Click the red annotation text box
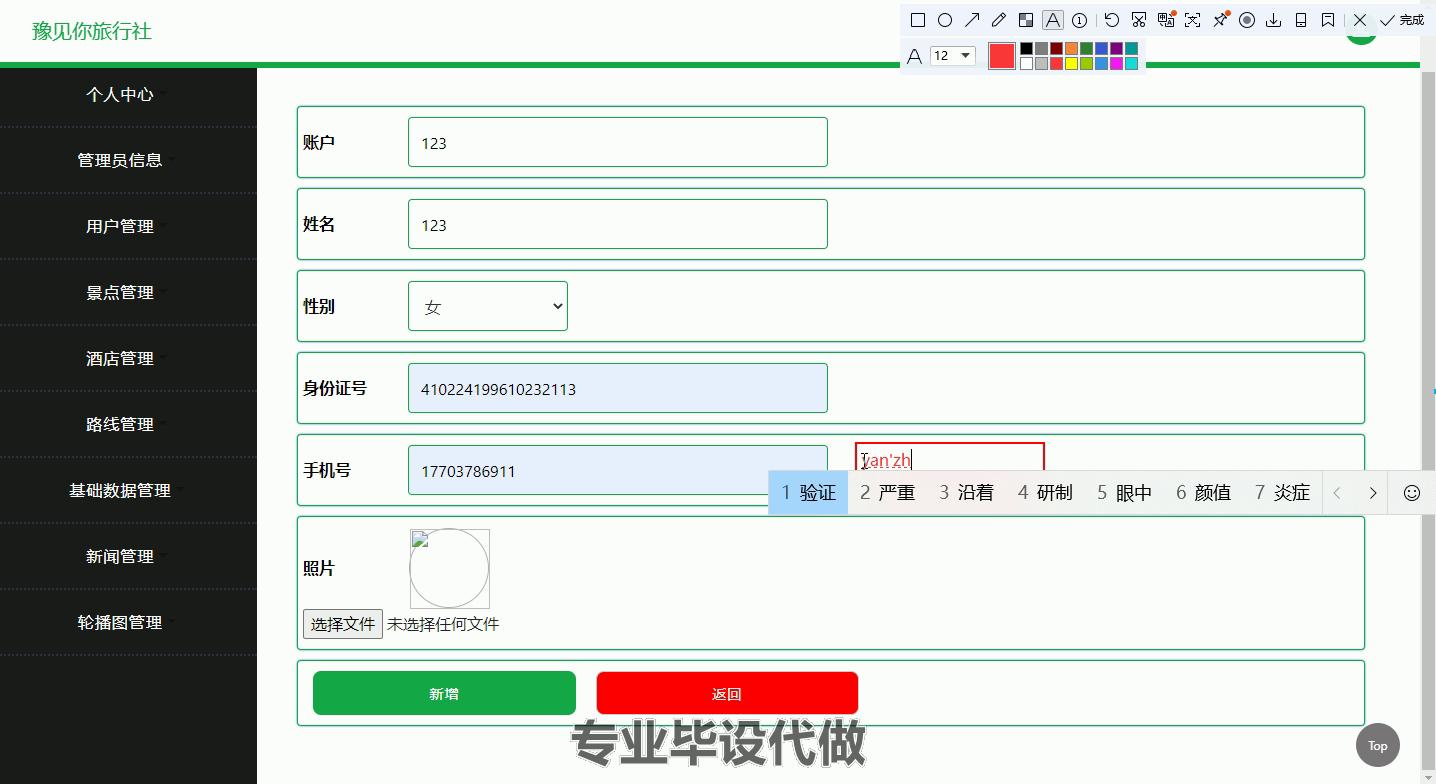The image size is (1436, 784). point(950,457)
